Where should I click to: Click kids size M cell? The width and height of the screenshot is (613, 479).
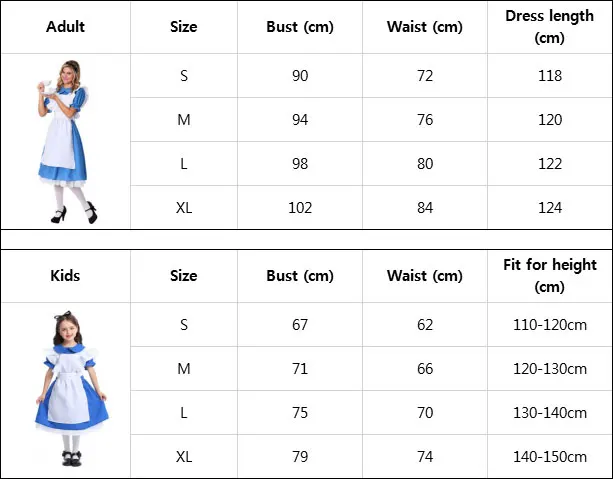click(x=184, y=369)
